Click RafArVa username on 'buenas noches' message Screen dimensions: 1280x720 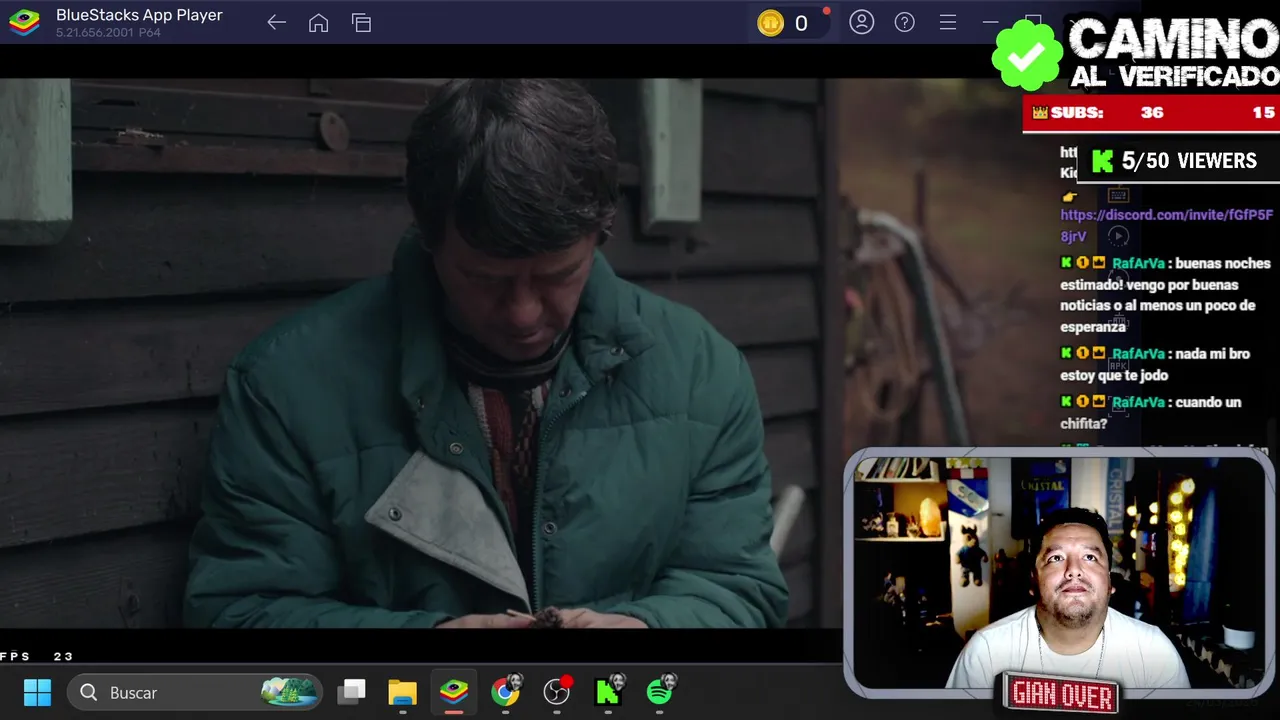(x=1138, y=263)
